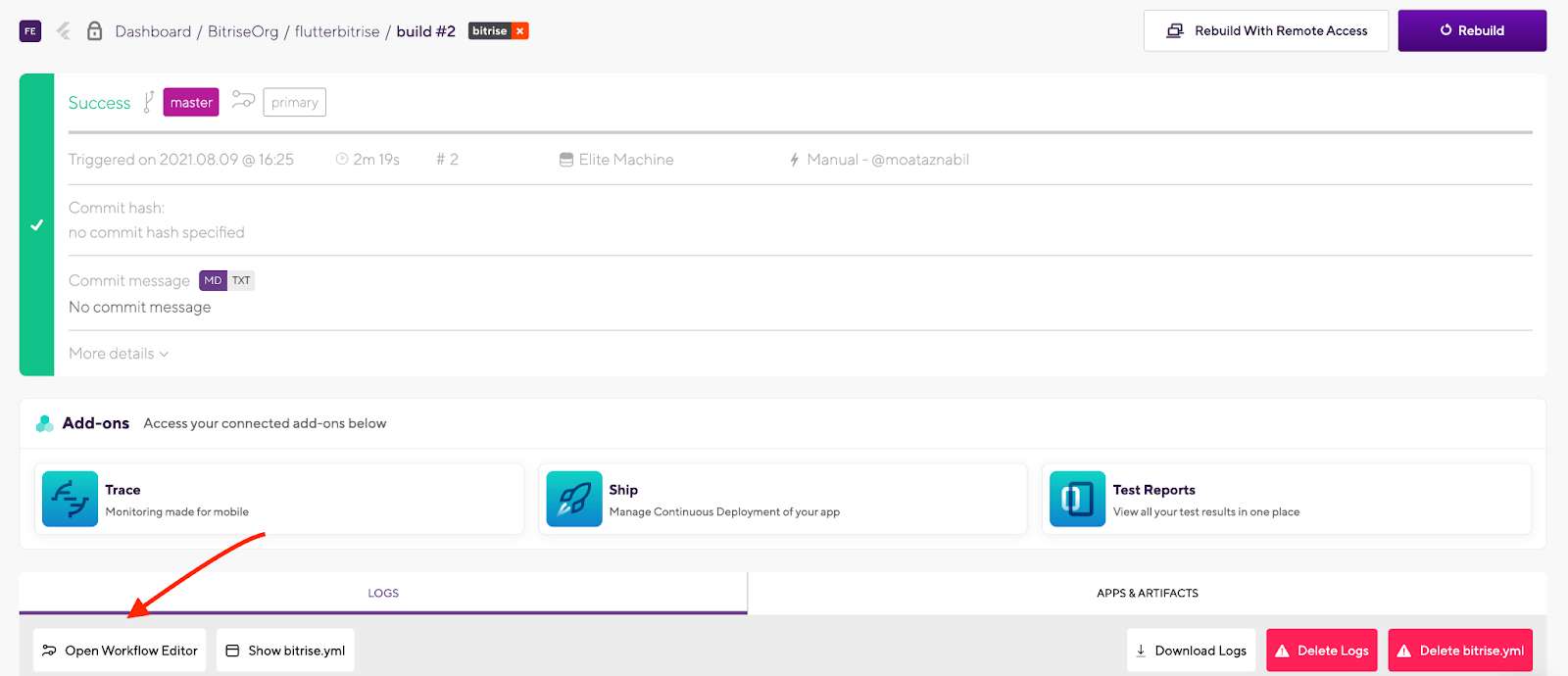Image resolution: width=1568 pixels, height=676 pixels.
Task: Click the purple Rebuild button
Action: [1472, 30]
